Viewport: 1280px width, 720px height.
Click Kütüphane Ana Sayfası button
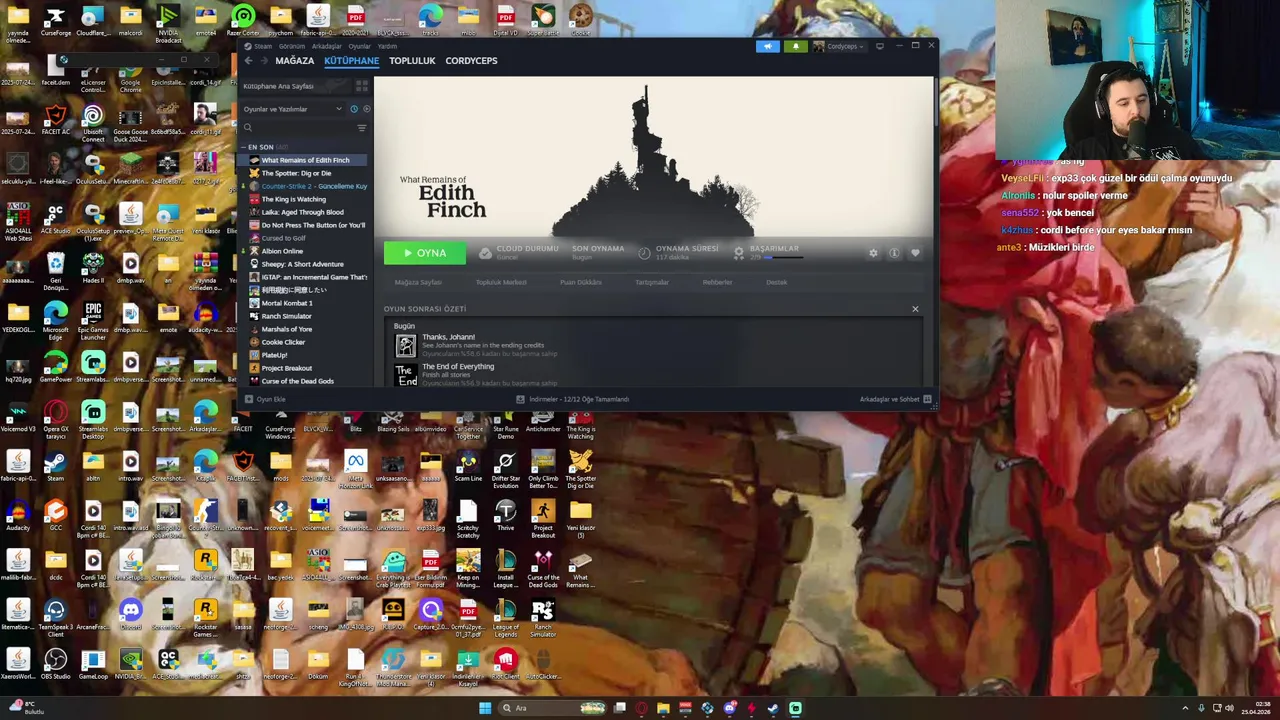tap(296, 86)
